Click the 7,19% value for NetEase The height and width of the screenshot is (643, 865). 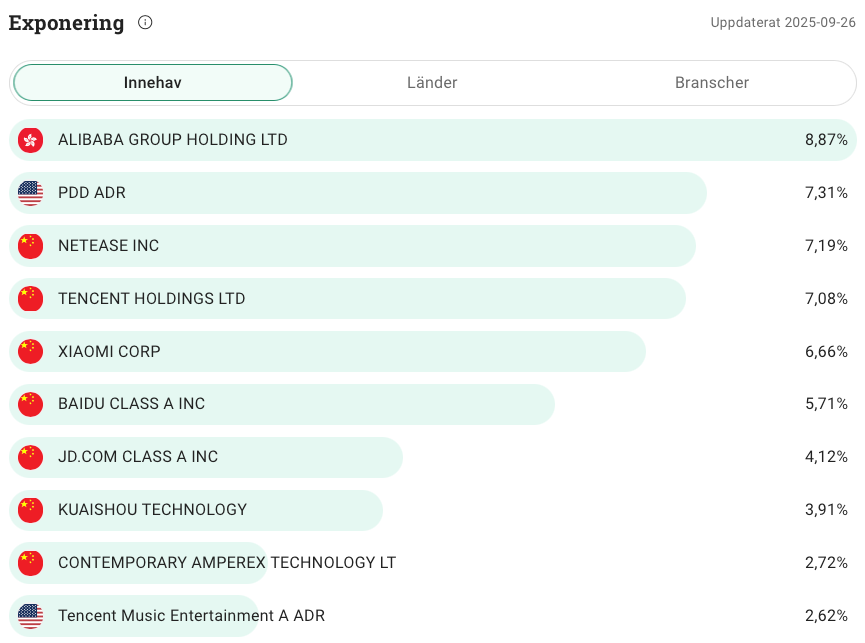826,246
